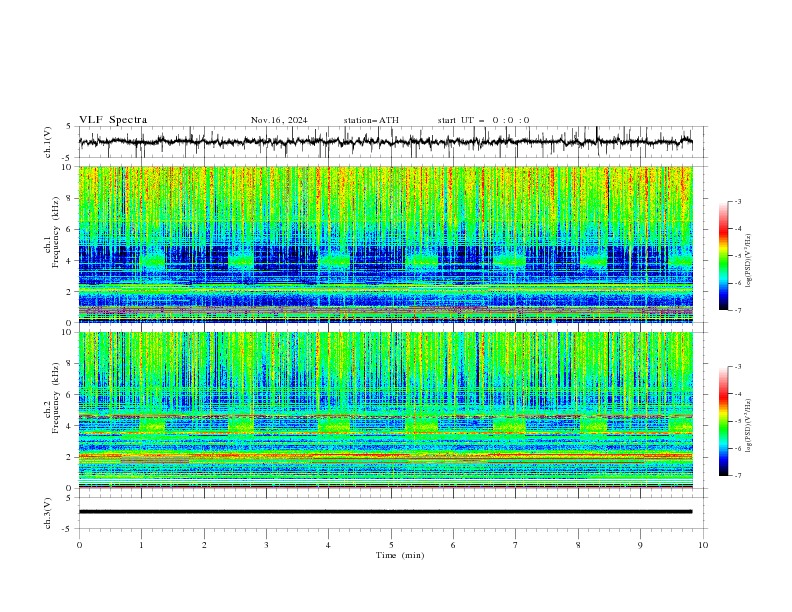This screenshot has width=792, height=612.
Task: Click time axis tick label '7'
Action: point(516,545)
